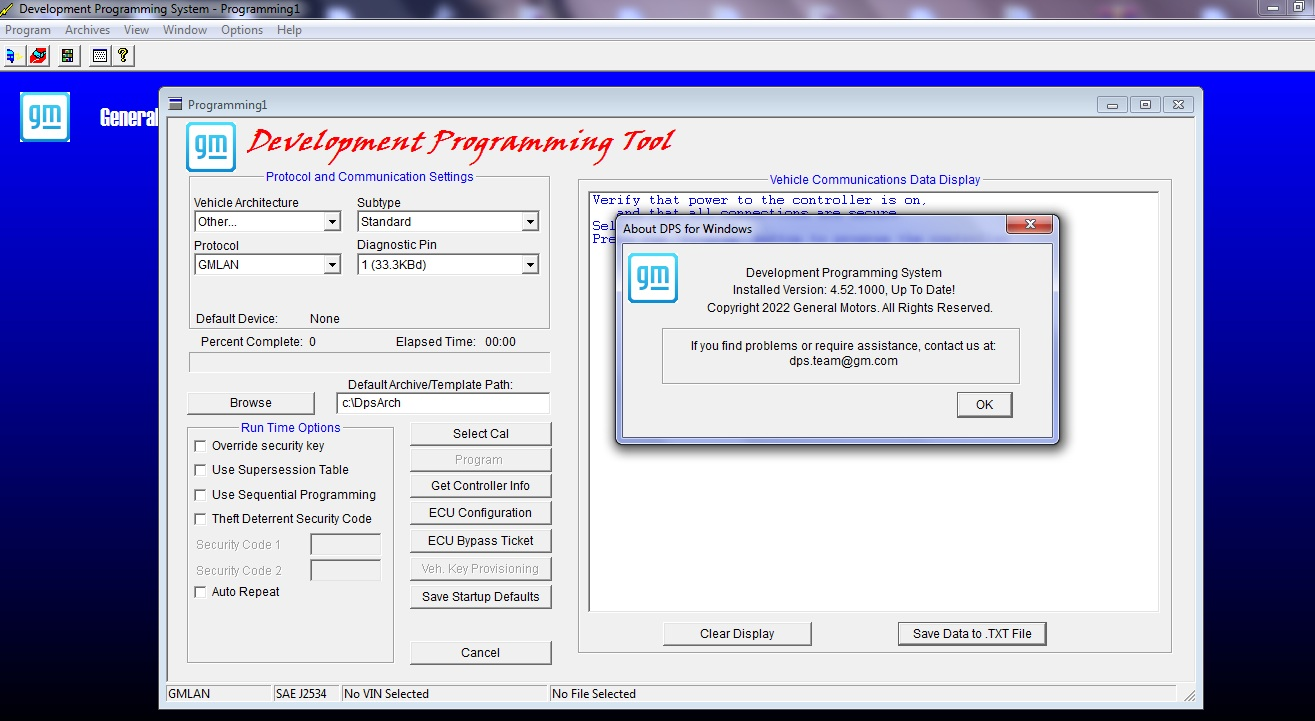Expand the Vehicle Architecture dropdown
Image resolution: width=1315 pixels, height=721 pixels.
click(x=332, y=222)
